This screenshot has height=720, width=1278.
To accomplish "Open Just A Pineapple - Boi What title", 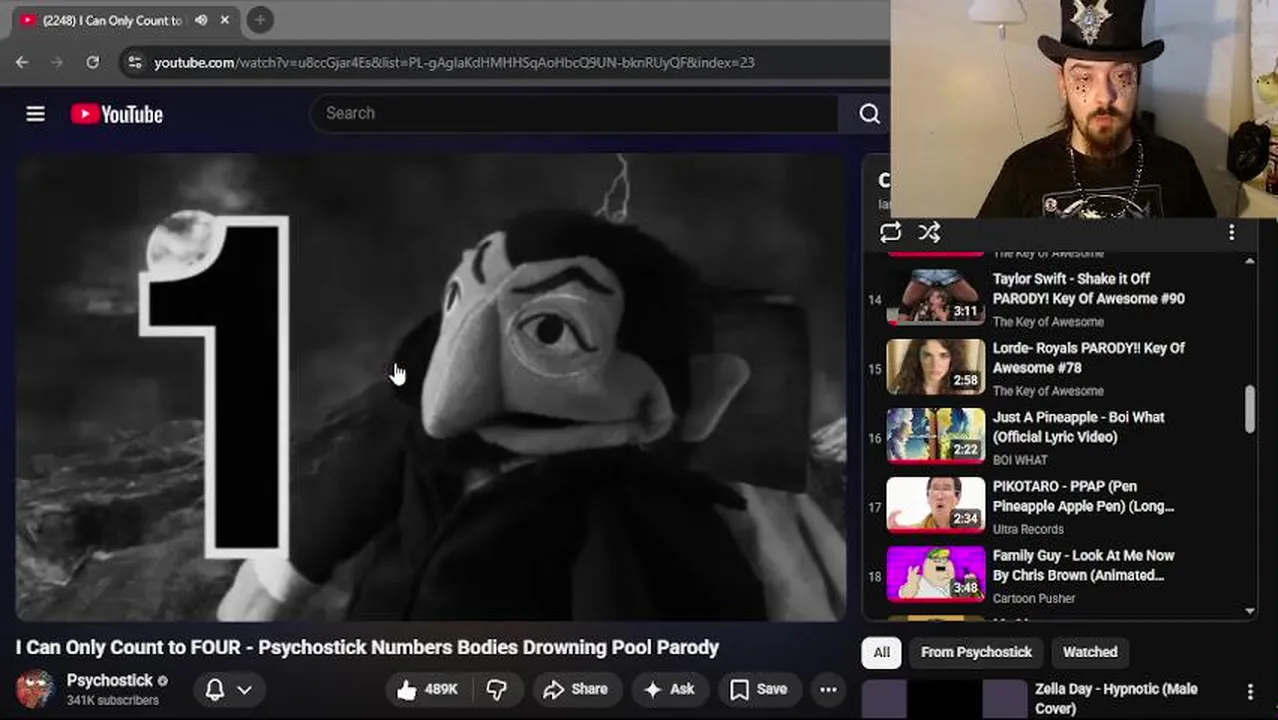I will (1078, 427).
